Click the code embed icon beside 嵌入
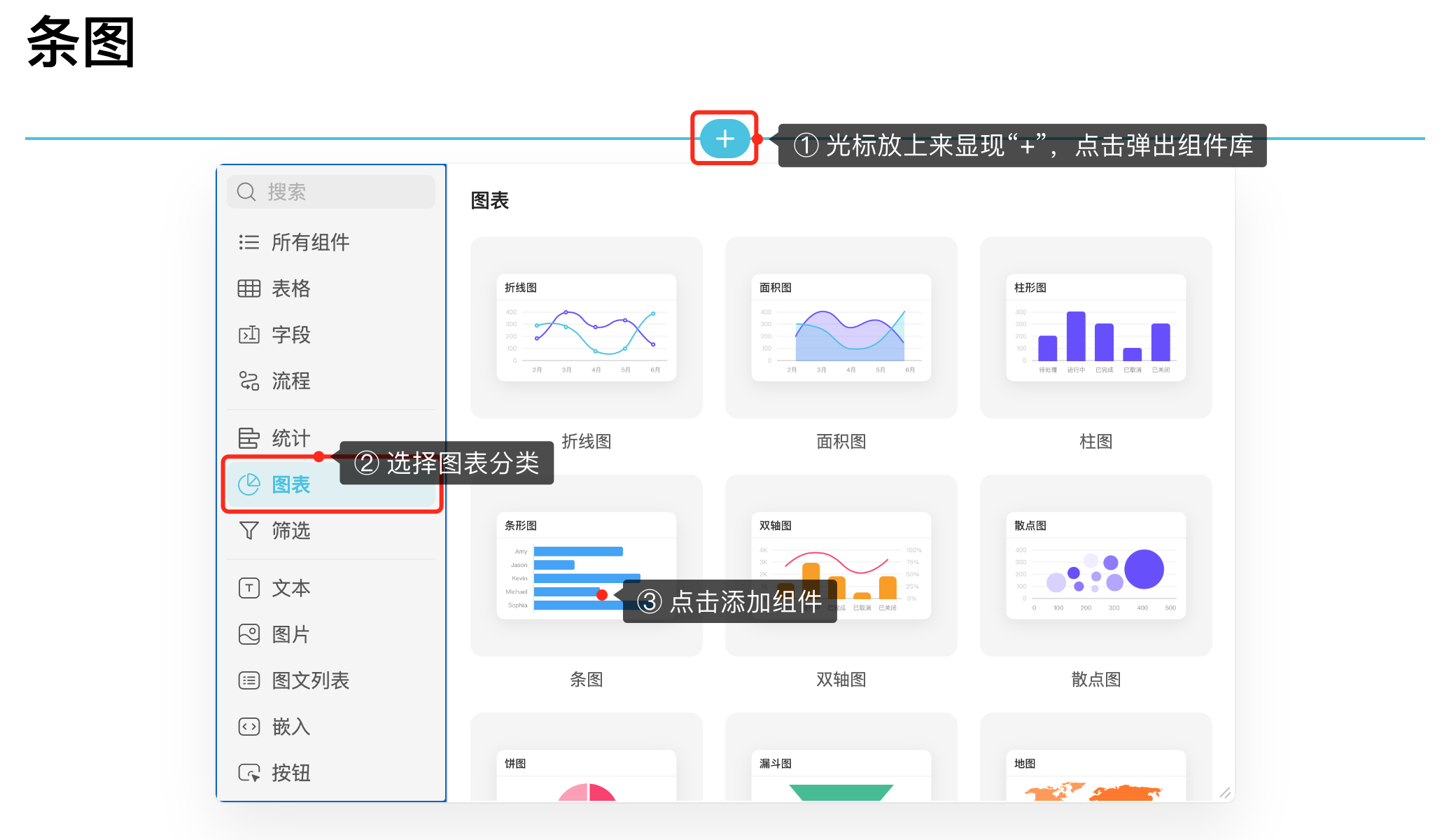This screenshot has height=840, width=1449. [x=248, y=727]
